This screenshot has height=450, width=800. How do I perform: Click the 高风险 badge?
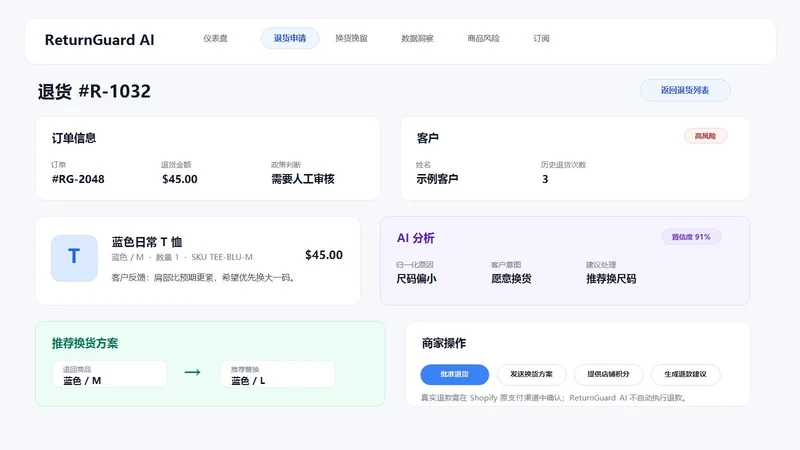pyautogui.click(x=706, y=136)
